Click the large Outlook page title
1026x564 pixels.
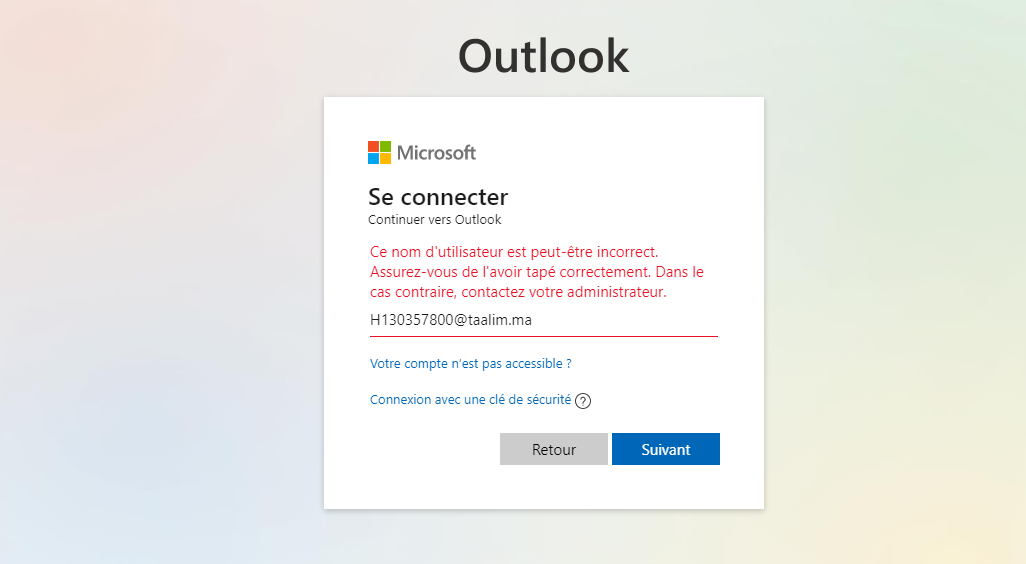543,57
